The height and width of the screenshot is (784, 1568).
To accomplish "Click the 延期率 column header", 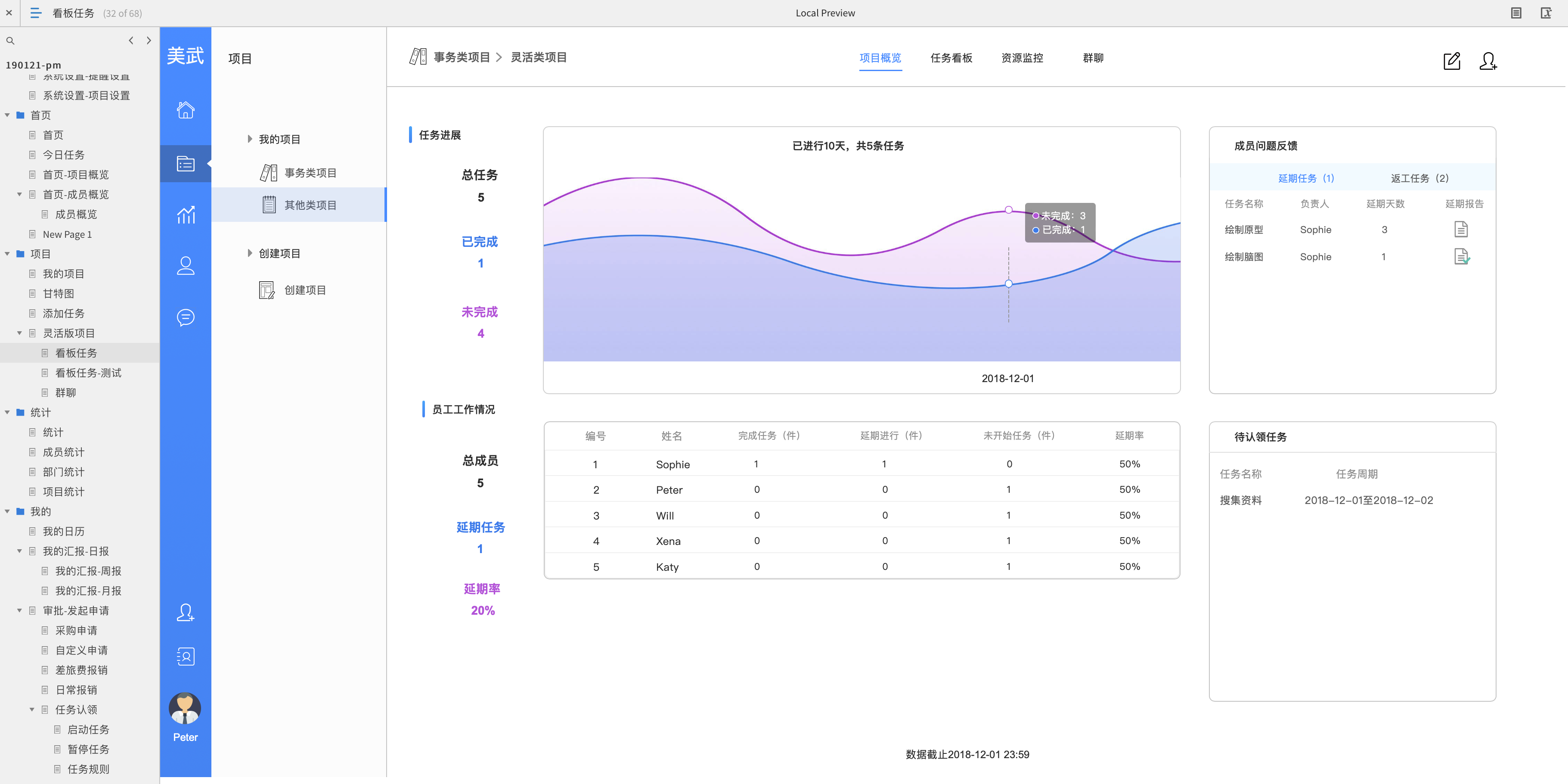I will 1129,436.
